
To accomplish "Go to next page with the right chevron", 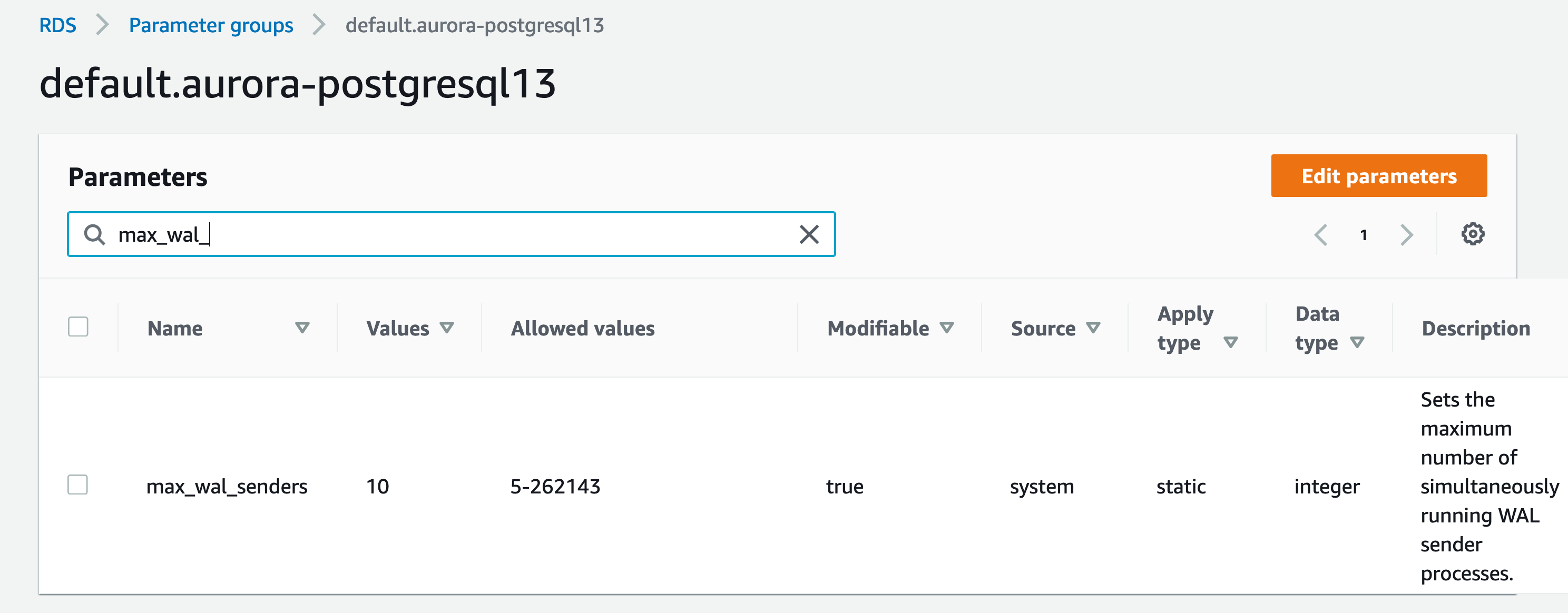I will point(1406,234).
